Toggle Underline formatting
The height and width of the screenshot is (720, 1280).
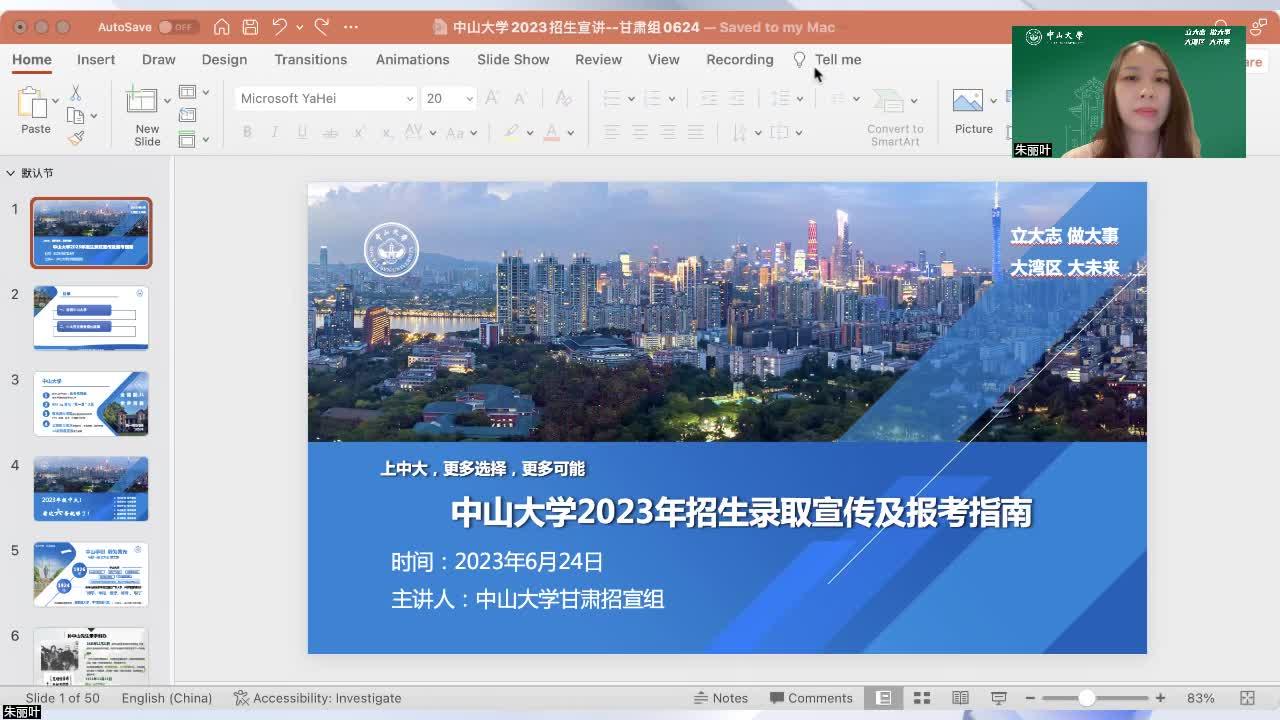[x=302, y=132]
